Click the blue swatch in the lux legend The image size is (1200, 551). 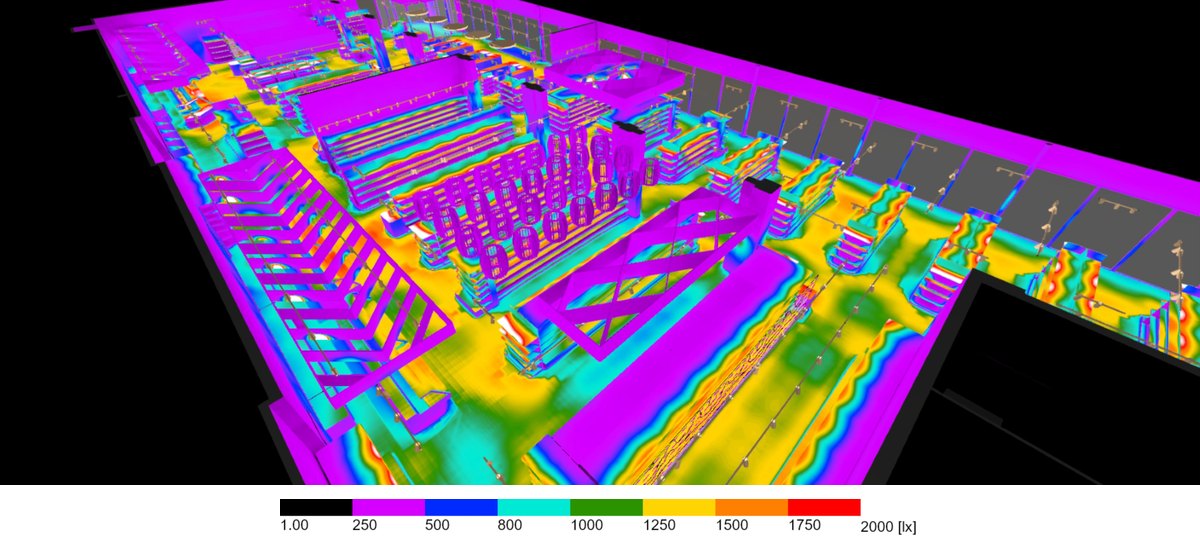click(461, 507)
